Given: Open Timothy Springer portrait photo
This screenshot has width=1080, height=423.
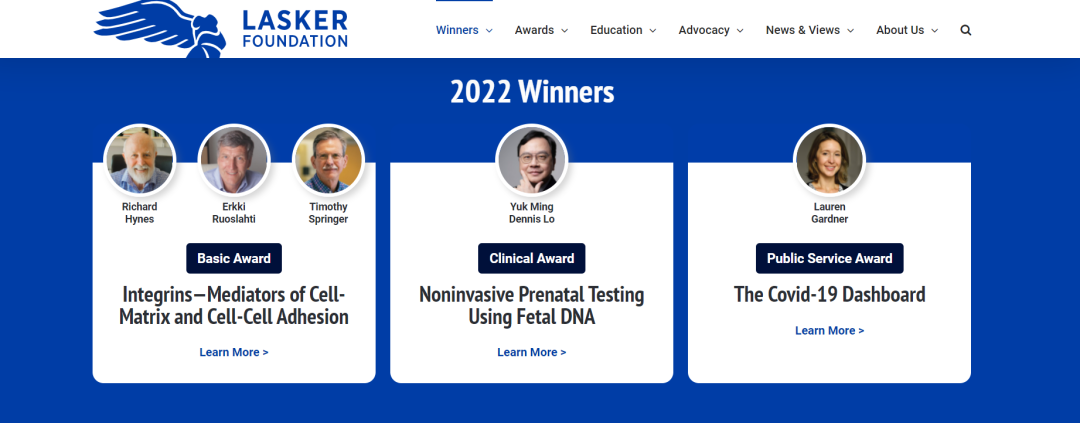Looking at the screenshot, I should [x=329, y=160].
